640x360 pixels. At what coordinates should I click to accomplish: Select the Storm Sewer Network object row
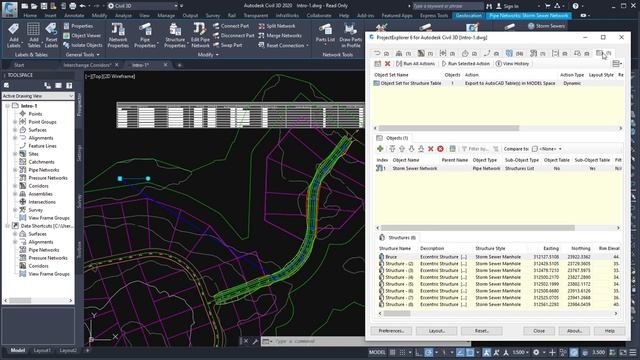498,168
